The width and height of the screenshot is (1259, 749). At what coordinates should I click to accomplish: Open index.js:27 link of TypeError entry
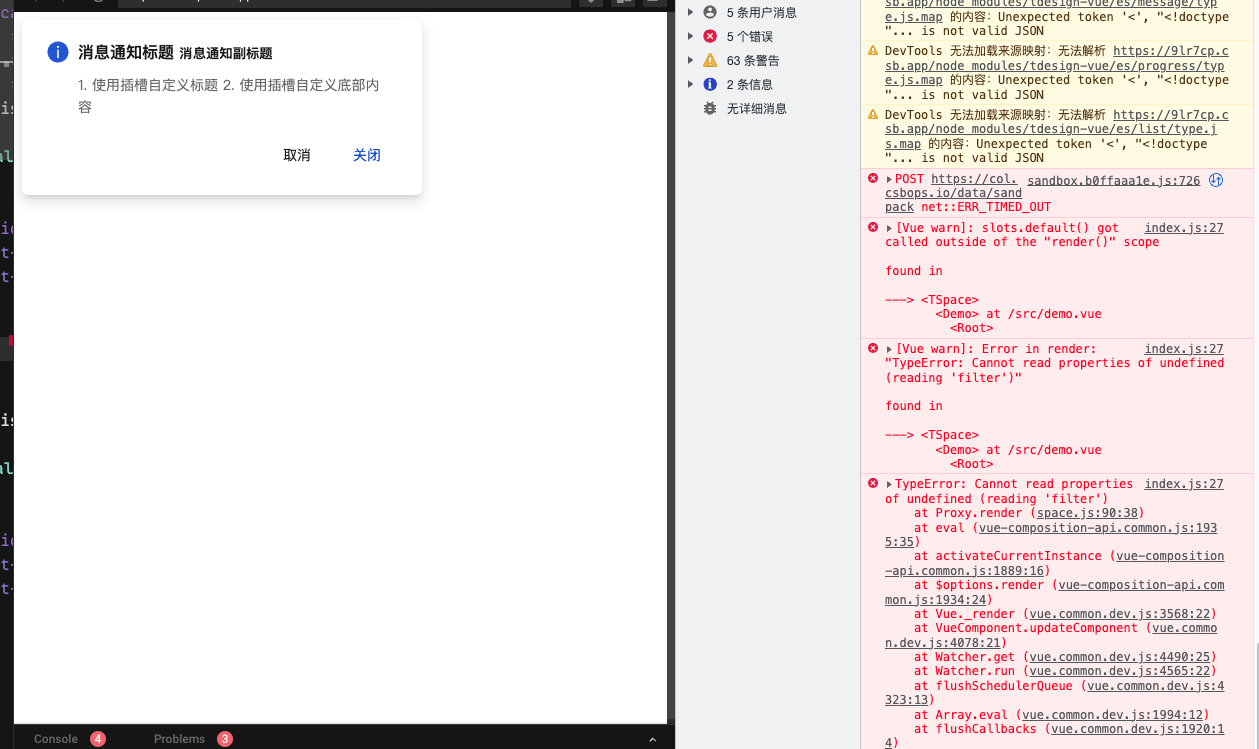point(1184,484)
